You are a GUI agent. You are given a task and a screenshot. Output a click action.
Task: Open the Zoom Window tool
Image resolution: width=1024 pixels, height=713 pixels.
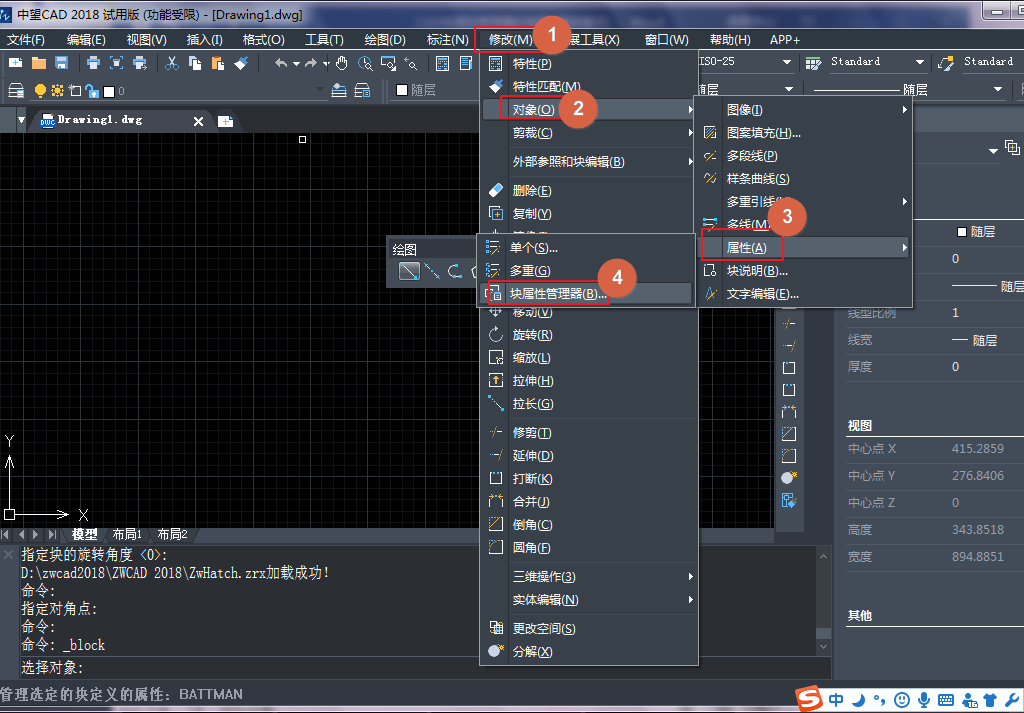(x=387, y=63)
